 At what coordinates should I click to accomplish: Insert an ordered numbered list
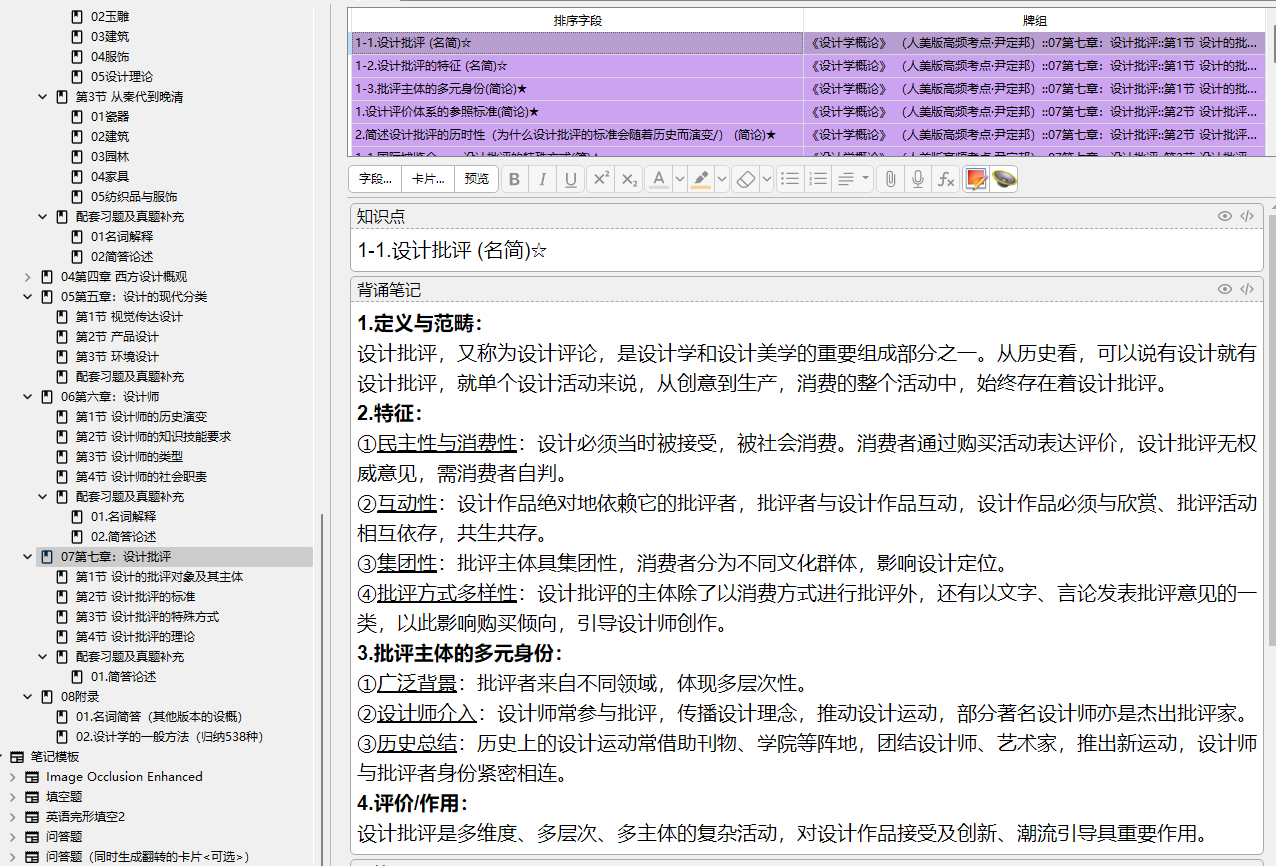point(818,179)
